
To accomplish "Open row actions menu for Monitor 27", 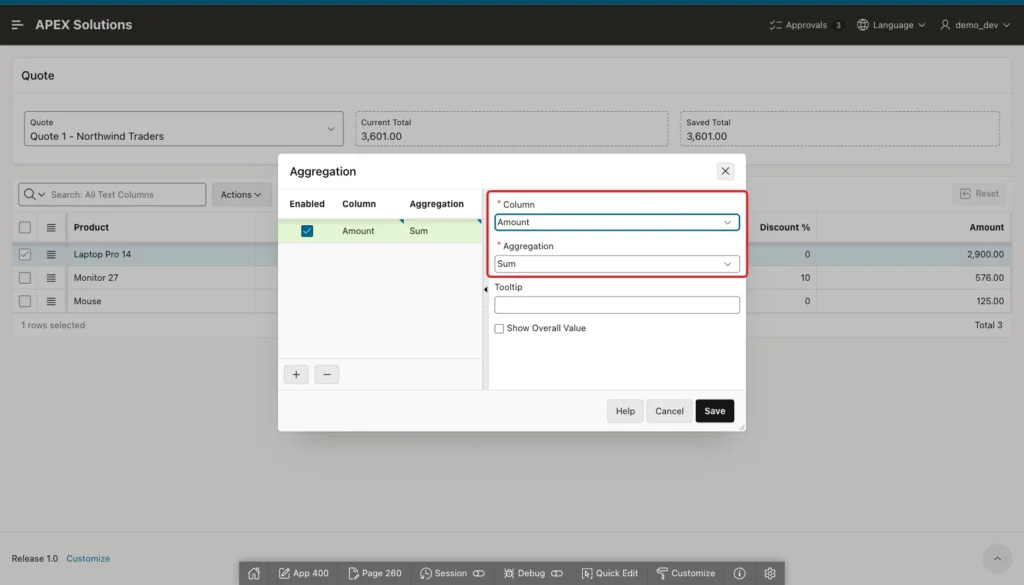I will click(51, 277).
